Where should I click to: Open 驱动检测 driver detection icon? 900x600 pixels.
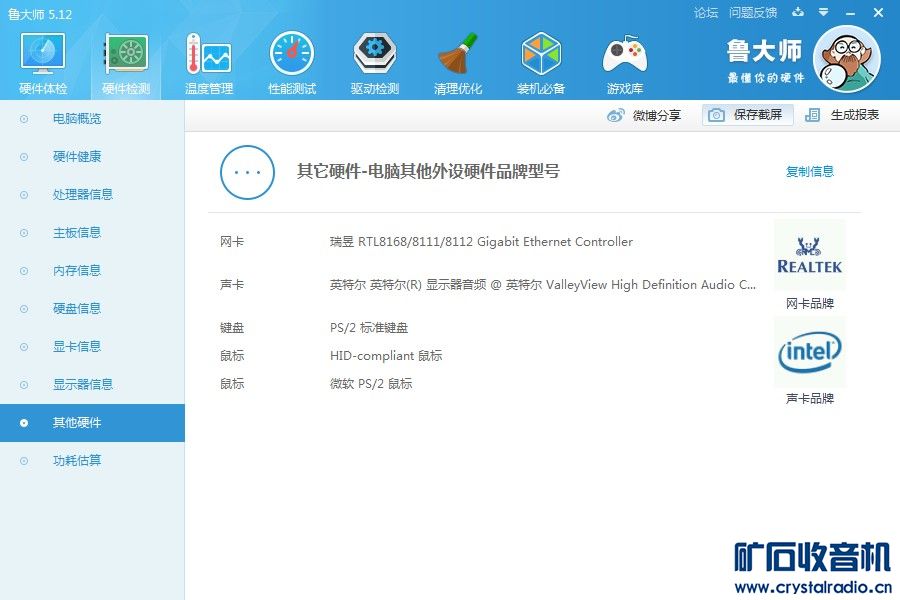point(375,53)
